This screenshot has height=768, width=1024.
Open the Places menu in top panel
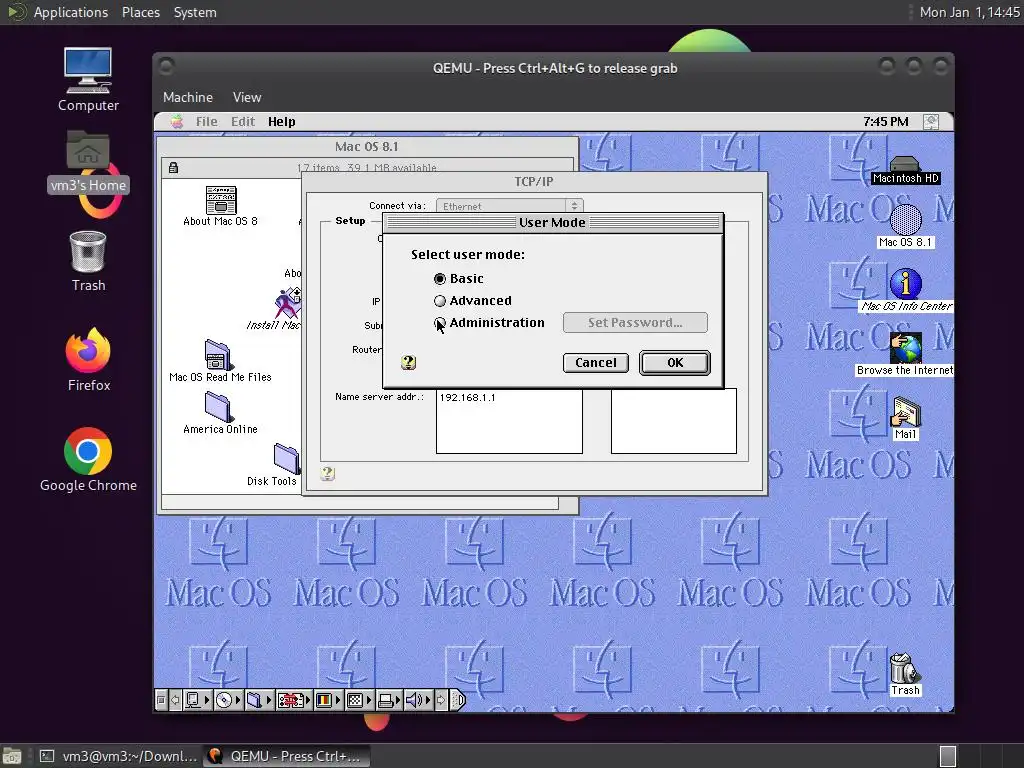tap(140, 12)
